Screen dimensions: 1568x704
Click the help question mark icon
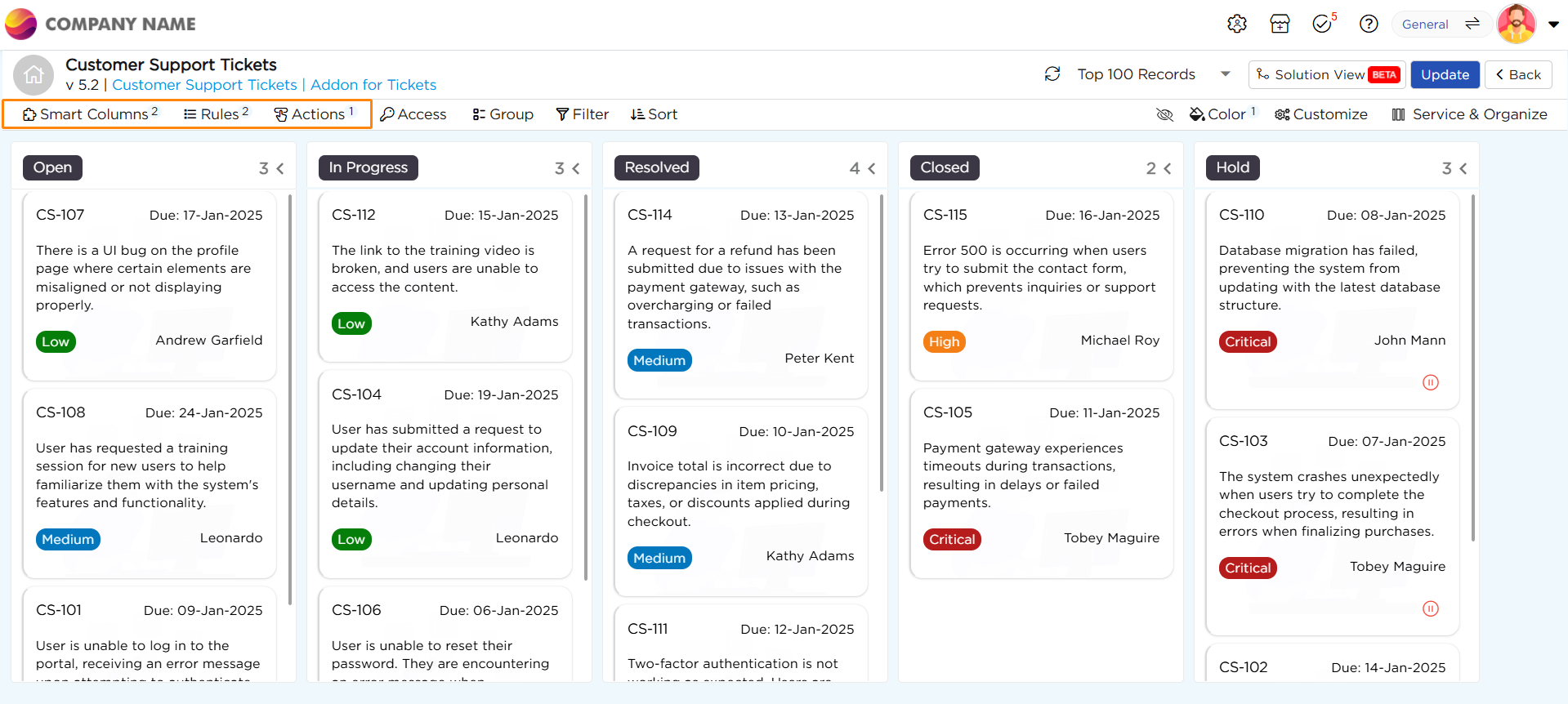pyautogui.click(x=1369, y=25)
